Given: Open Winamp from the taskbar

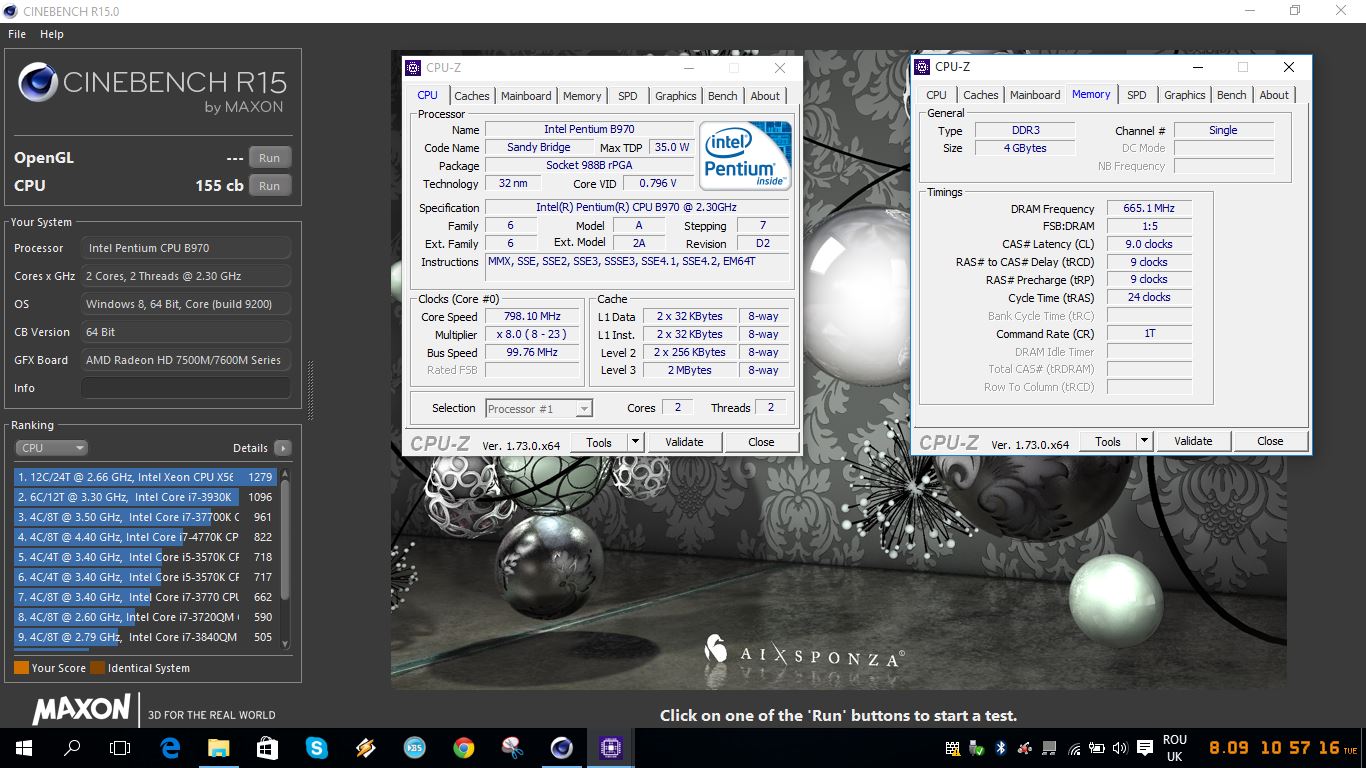Looking at the screenshot, I should [365, 747].
